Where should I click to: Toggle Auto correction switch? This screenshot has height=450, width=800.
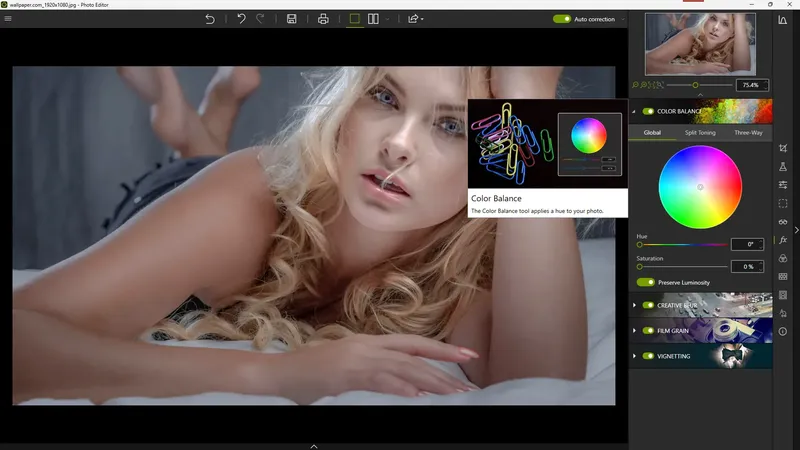tap(562, 19)
